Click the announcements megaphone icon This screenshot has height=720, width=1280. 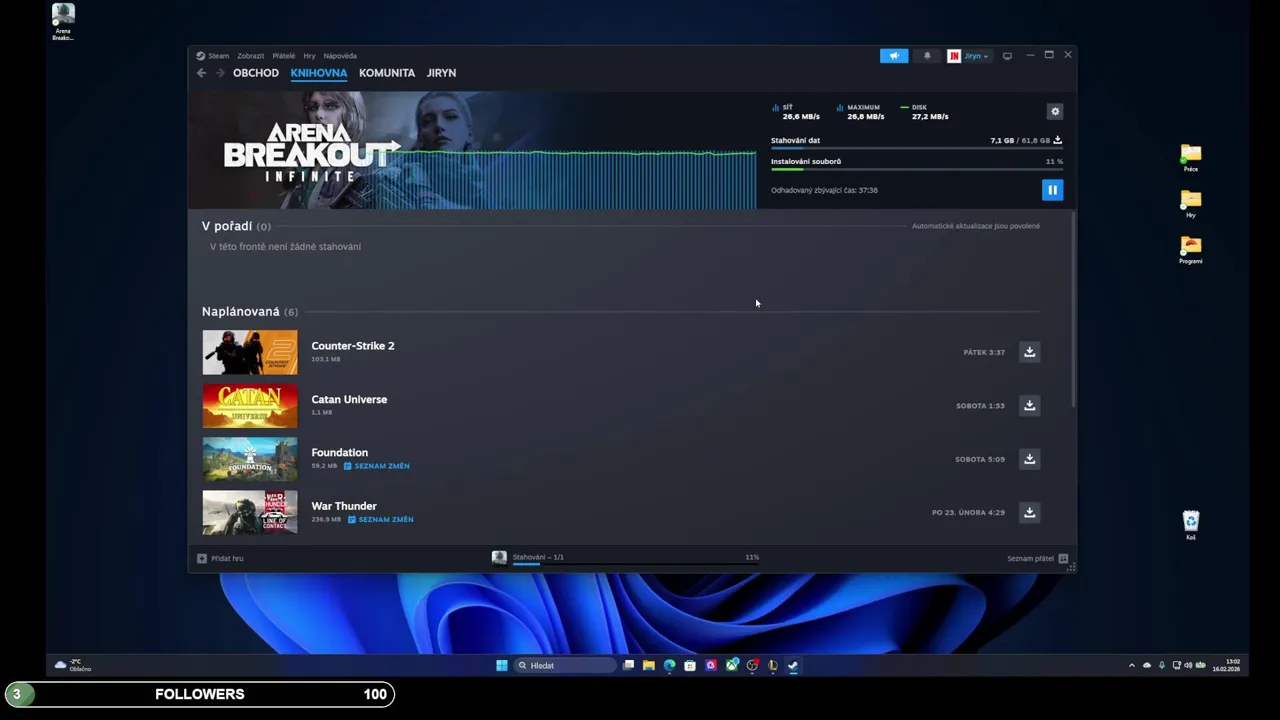coord(894,56)
